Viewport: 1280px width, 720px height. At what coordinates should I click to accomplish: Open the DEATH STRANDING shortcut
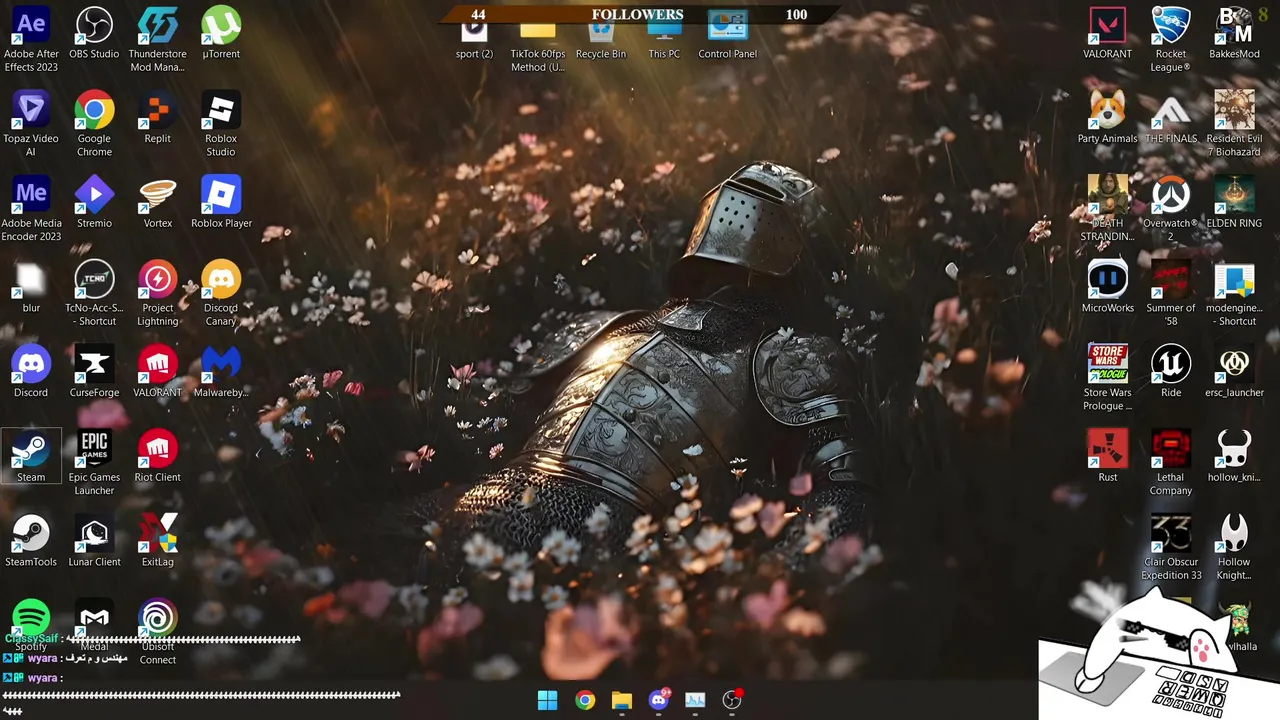[x=1107, y=209]
